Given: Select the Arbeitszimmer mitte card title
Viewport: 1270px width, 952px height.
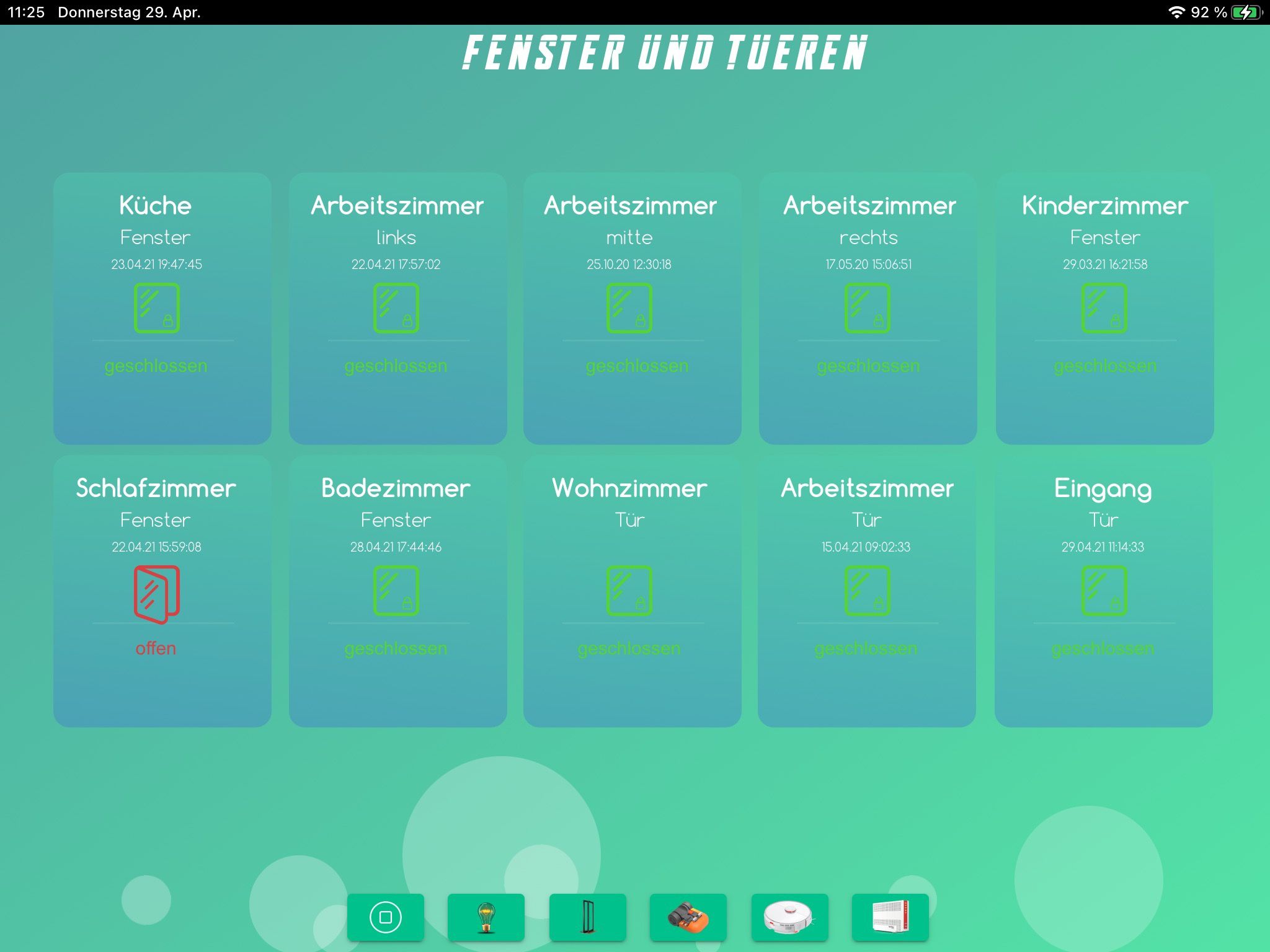Looking at the screenshot, I should pyautogui.click(x=630, y=206).
